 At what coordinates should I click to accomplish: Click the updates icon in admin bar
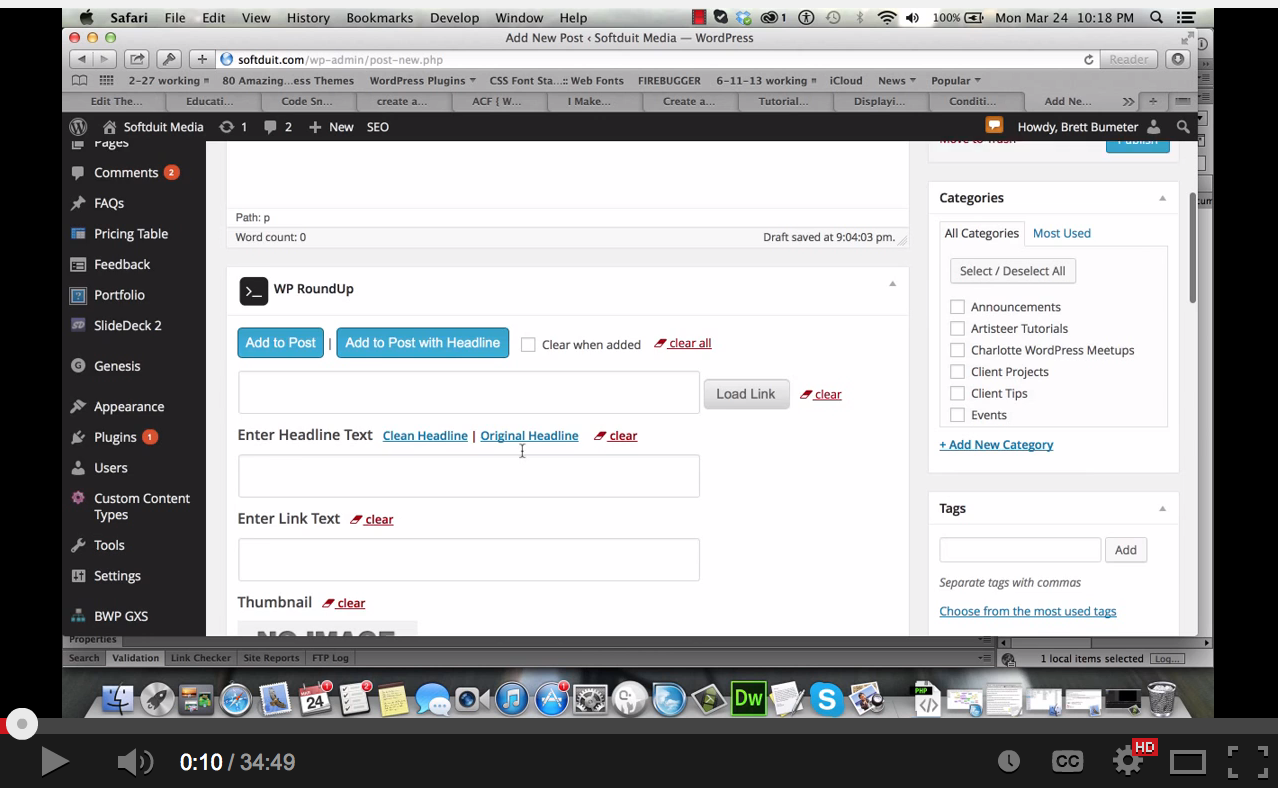pyautogui.click(x=233, y=127)
